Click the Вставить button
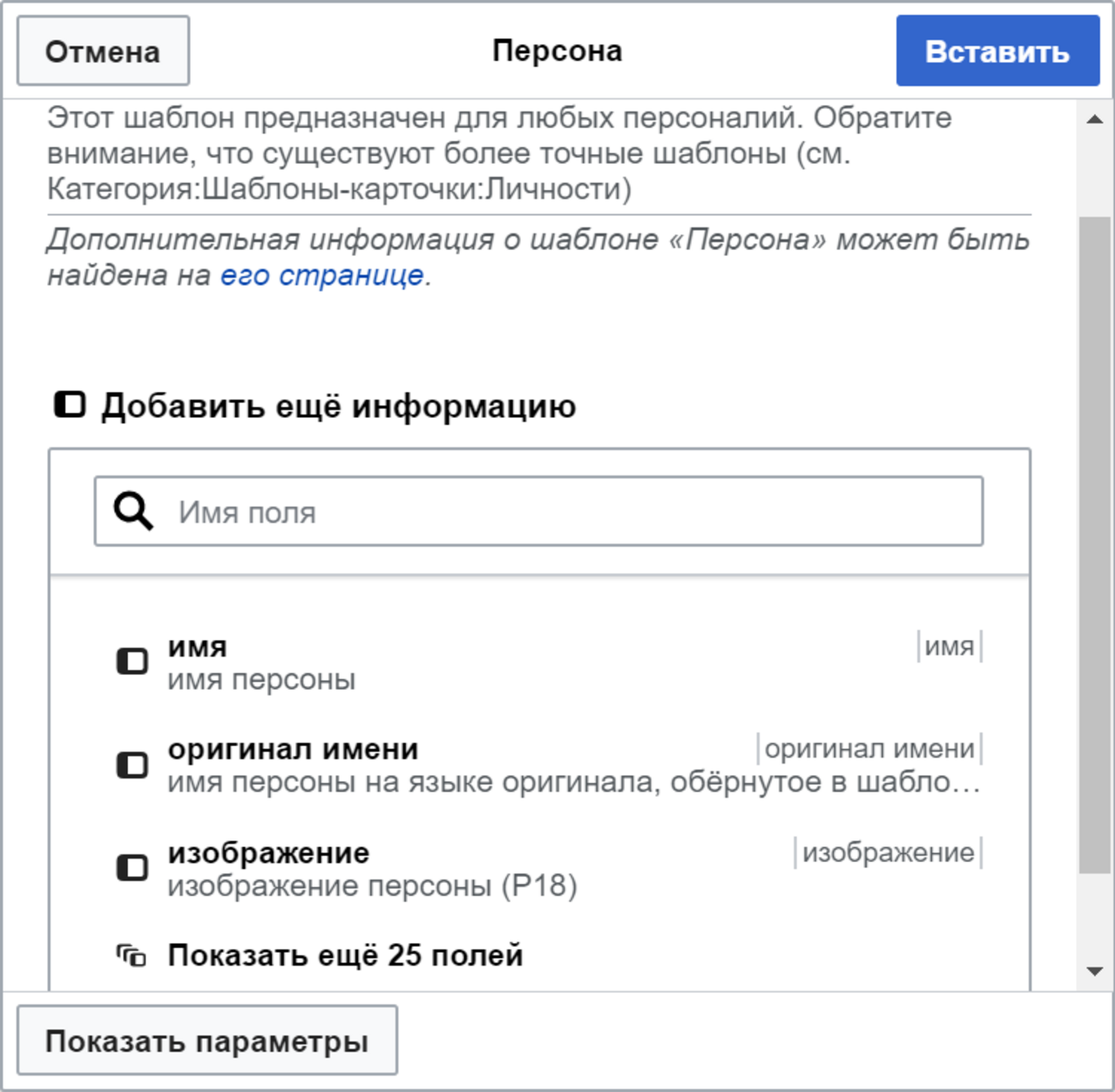 997,51
